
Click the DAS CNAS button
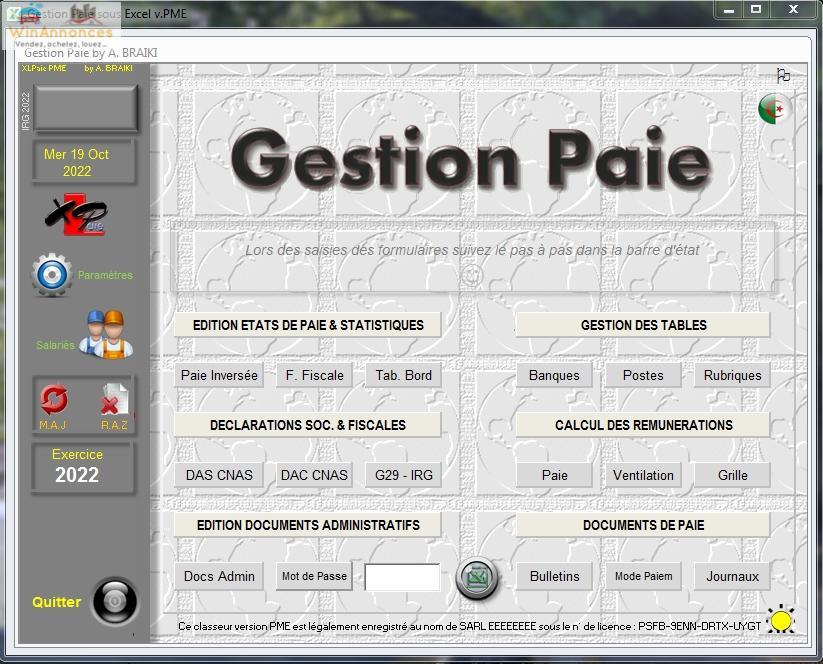[x=219, y=475]
